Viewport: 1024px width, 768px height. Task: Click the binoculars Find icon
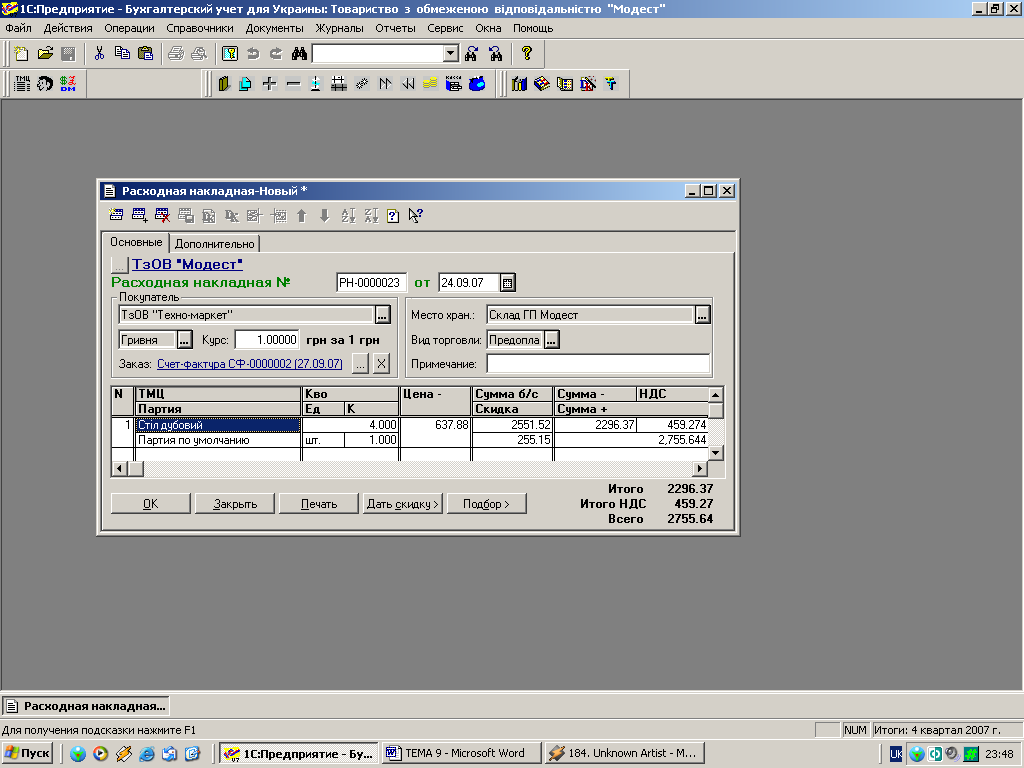coord(299,54)
